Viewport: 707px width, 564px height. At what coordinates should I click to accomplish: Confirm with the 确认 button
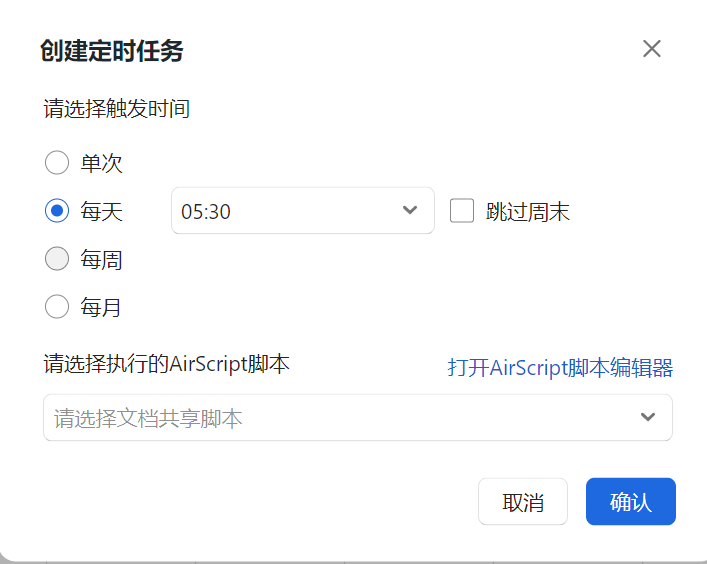click(630, 502)
